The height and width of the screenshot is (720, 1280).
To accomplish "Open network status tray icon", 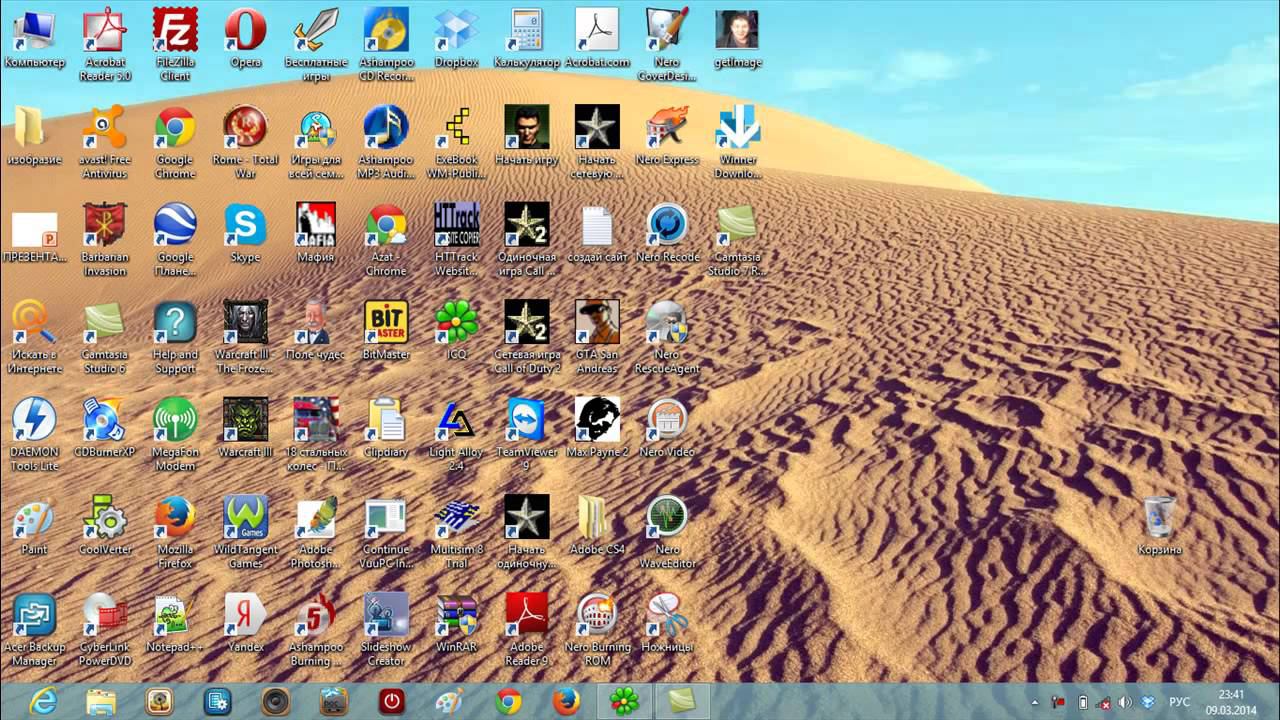I will 1104,702.
